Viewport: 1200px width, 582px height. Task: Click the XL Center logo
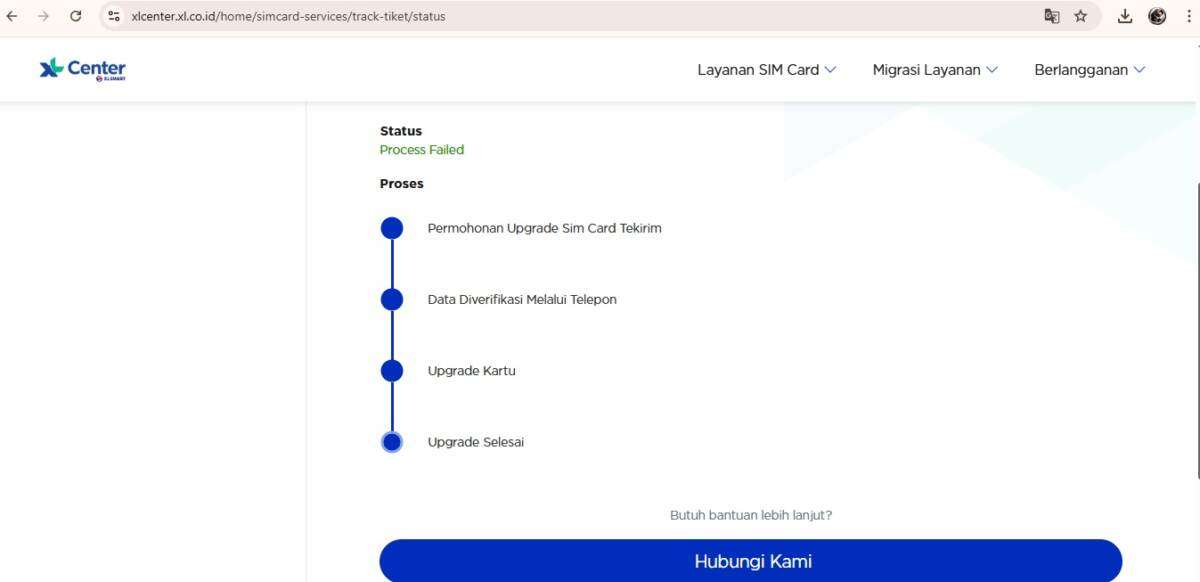(83, 69)
